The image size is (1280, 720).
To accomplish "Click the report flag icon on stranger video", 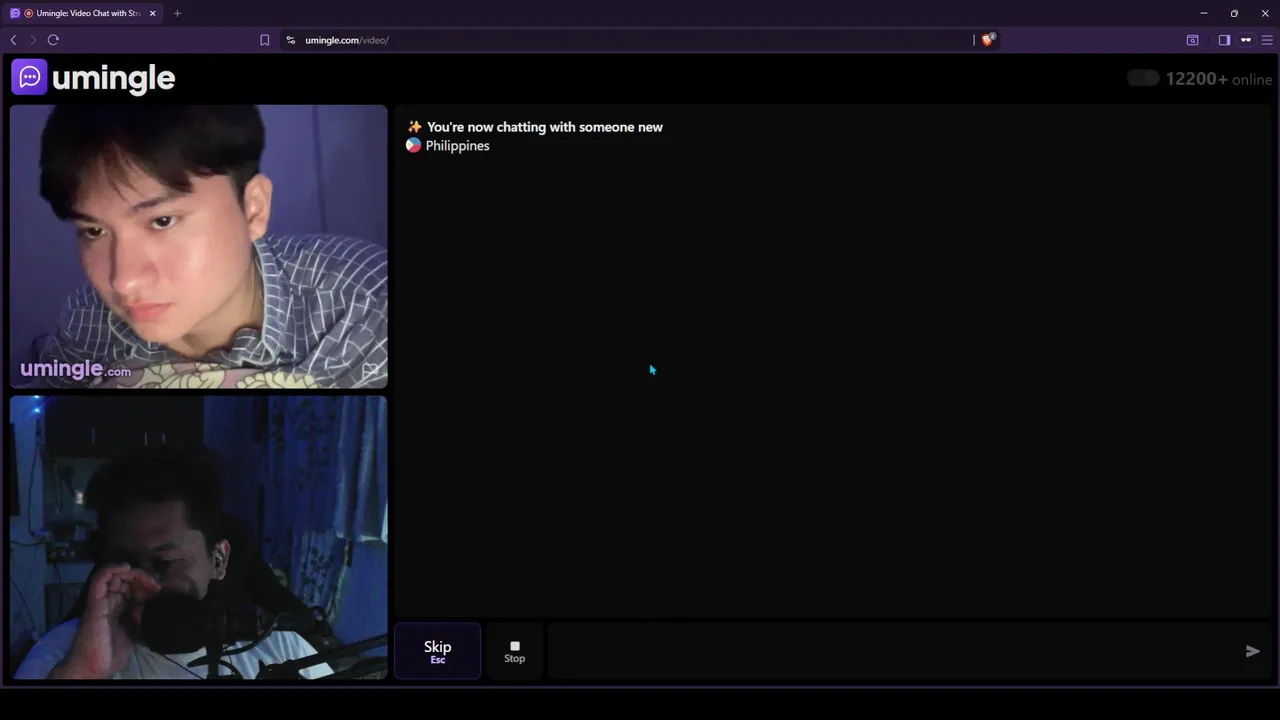I will [x=370, y=371].
